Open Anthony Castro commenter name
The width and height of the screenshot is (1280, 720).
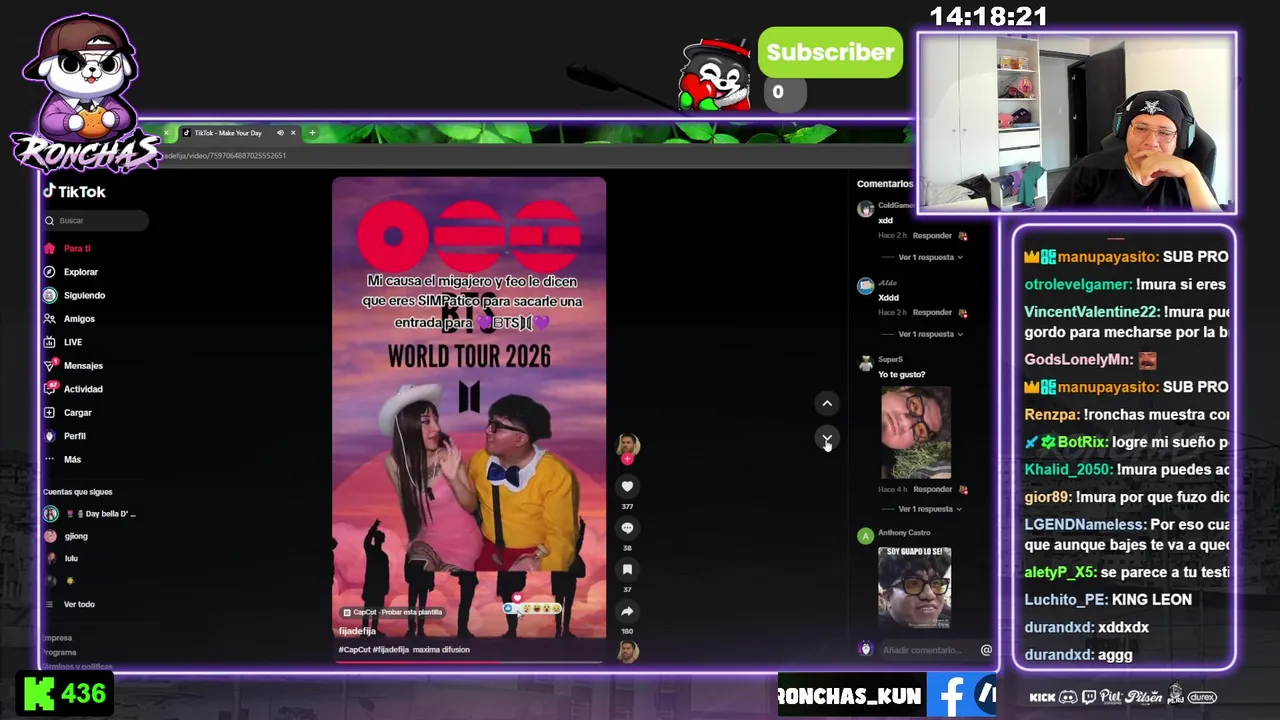point(904,533)
